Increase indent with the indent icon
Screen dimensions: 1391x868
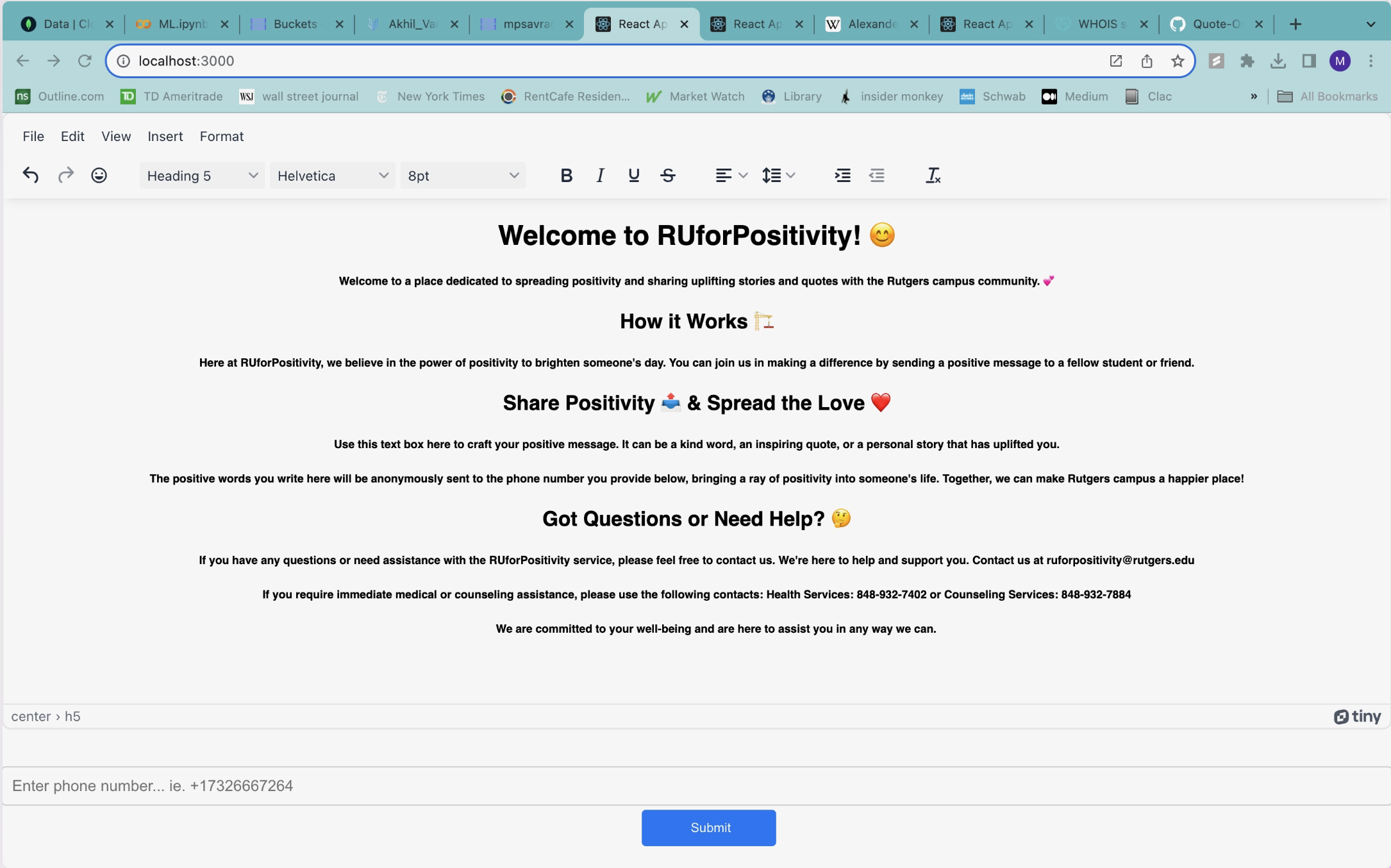pyautogui.click(x=842, y=175)
